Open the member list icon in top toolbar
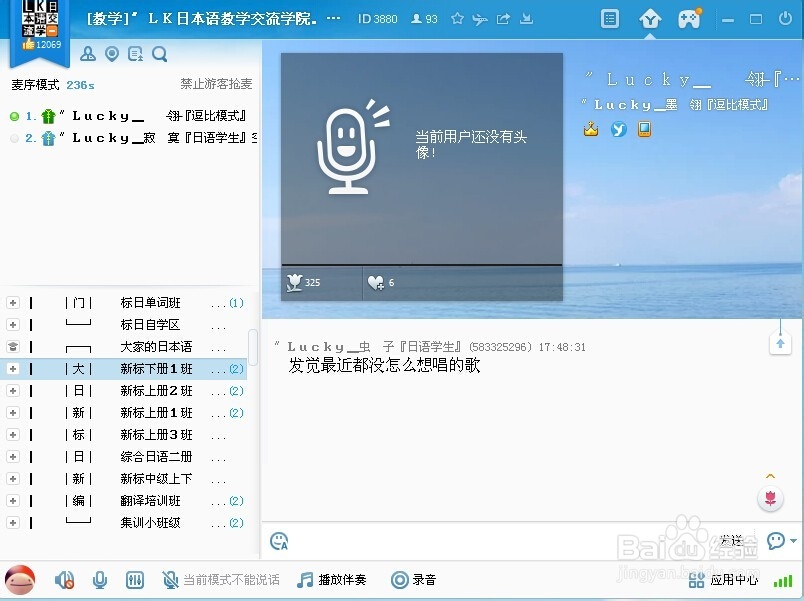The height and width of the screenshot is (601, 804). (x=88, y=54)
